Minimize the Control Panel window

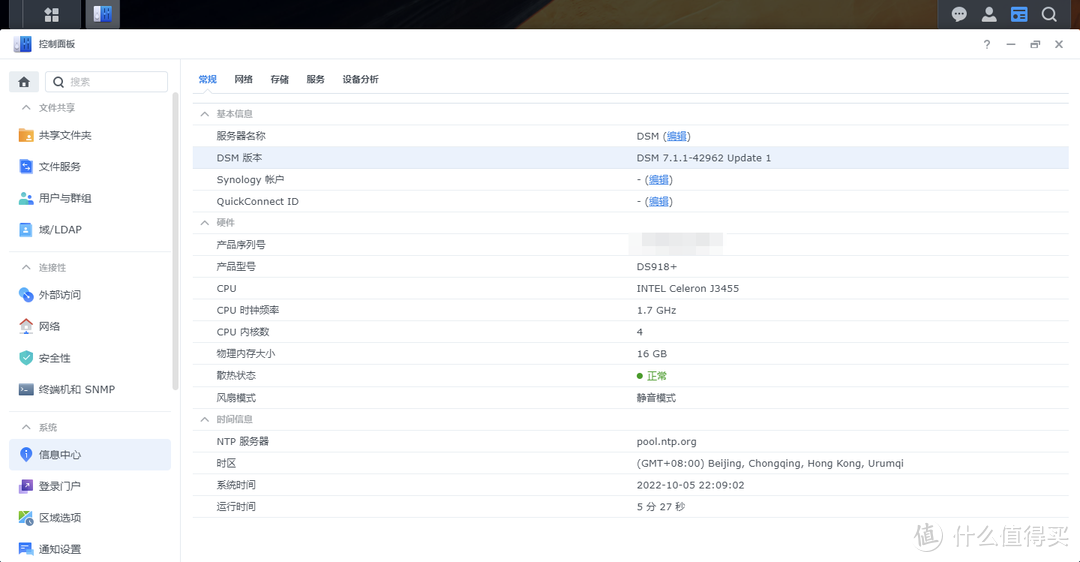[1010, 45]
